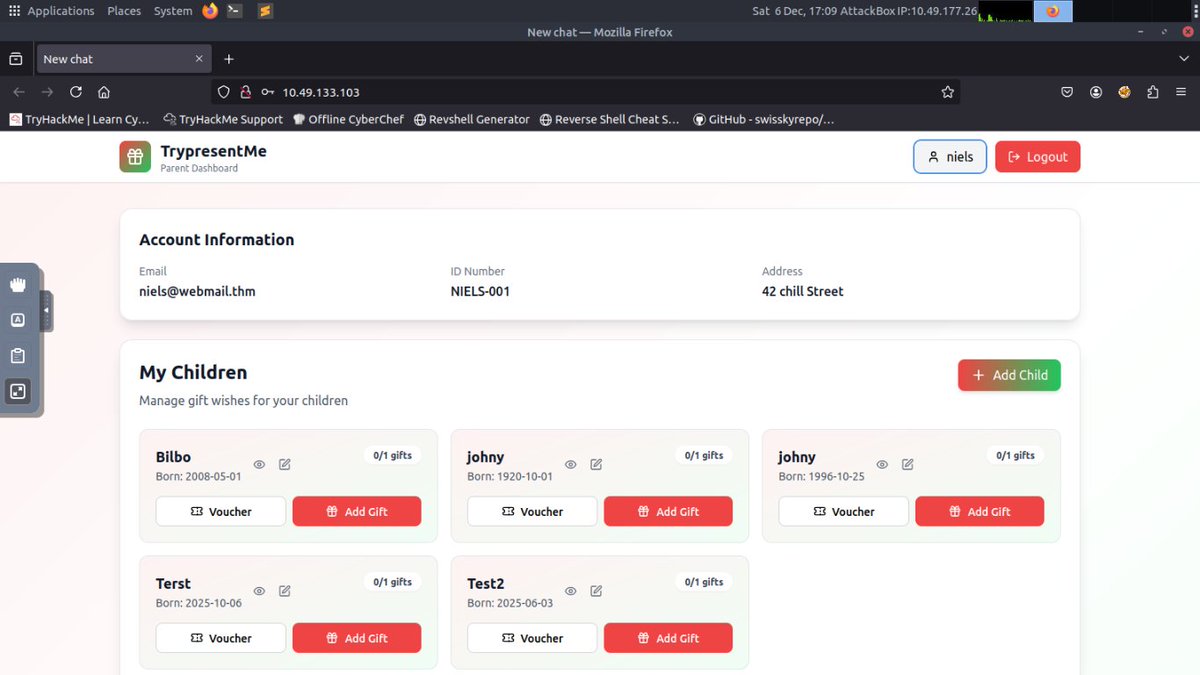
Task: Open the niels profile button
Action: coord(950,157)
